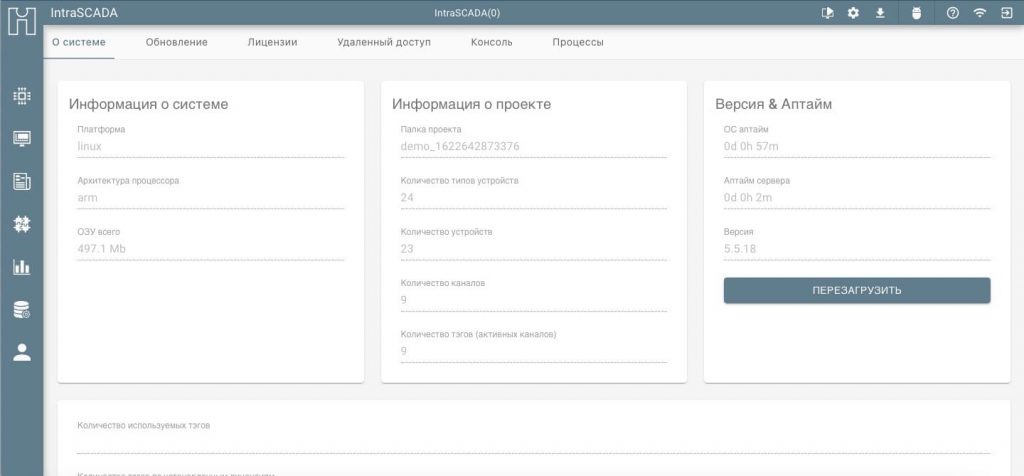Switch to the "Процессы" tab

click(578, 42)
